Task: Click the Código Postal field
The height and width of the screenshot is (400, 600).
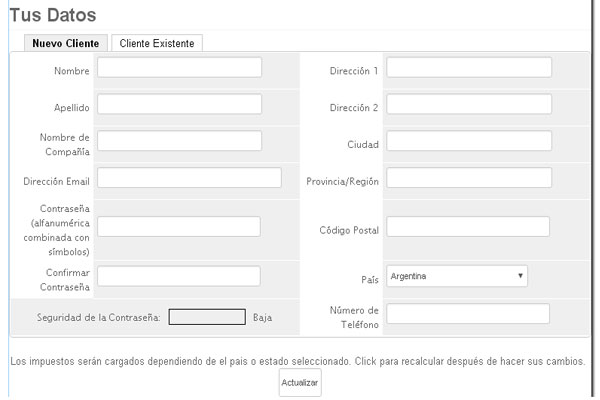Action: [468, 227]
